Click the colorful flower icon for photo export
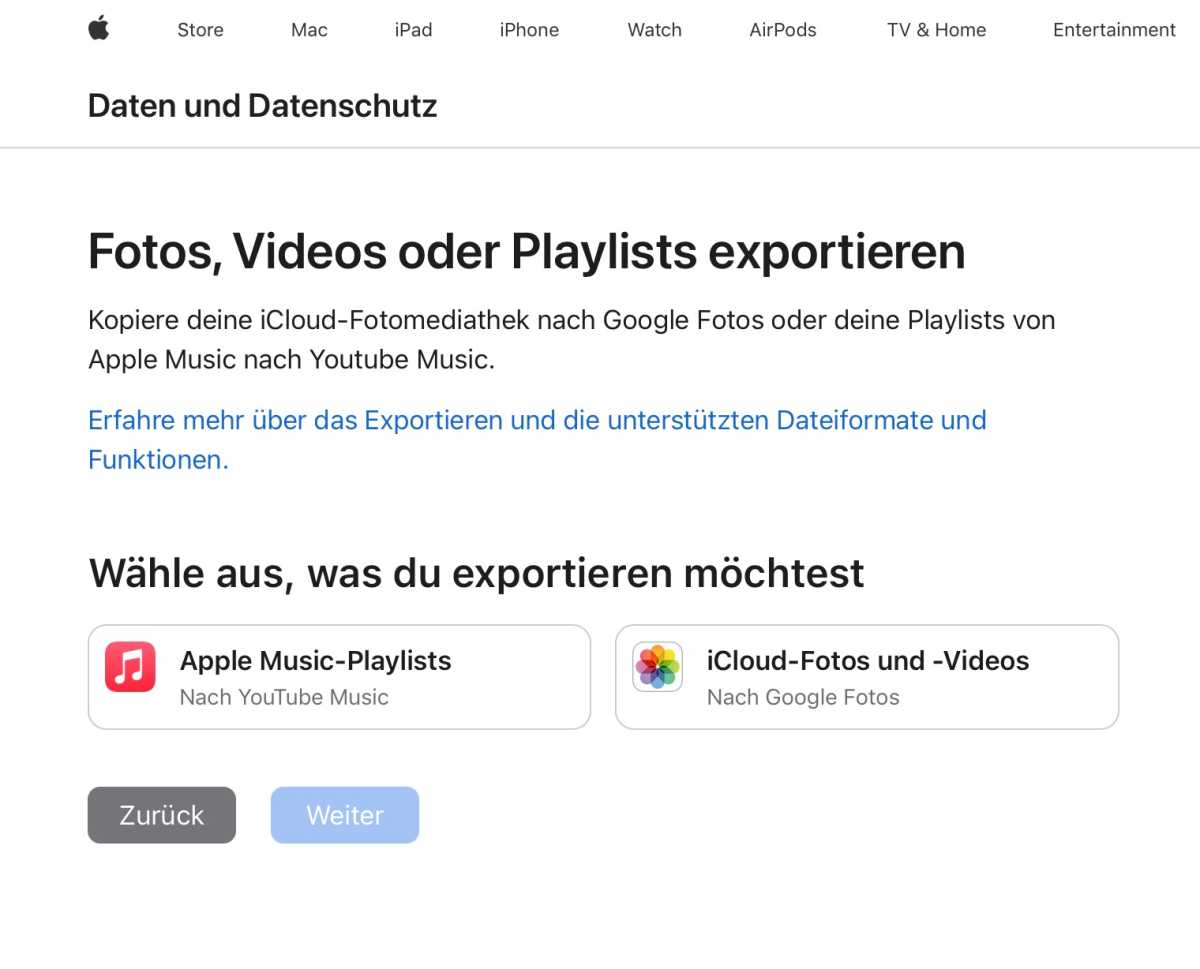Viewport: 1200px width, 969px height. tap(656, 666)
